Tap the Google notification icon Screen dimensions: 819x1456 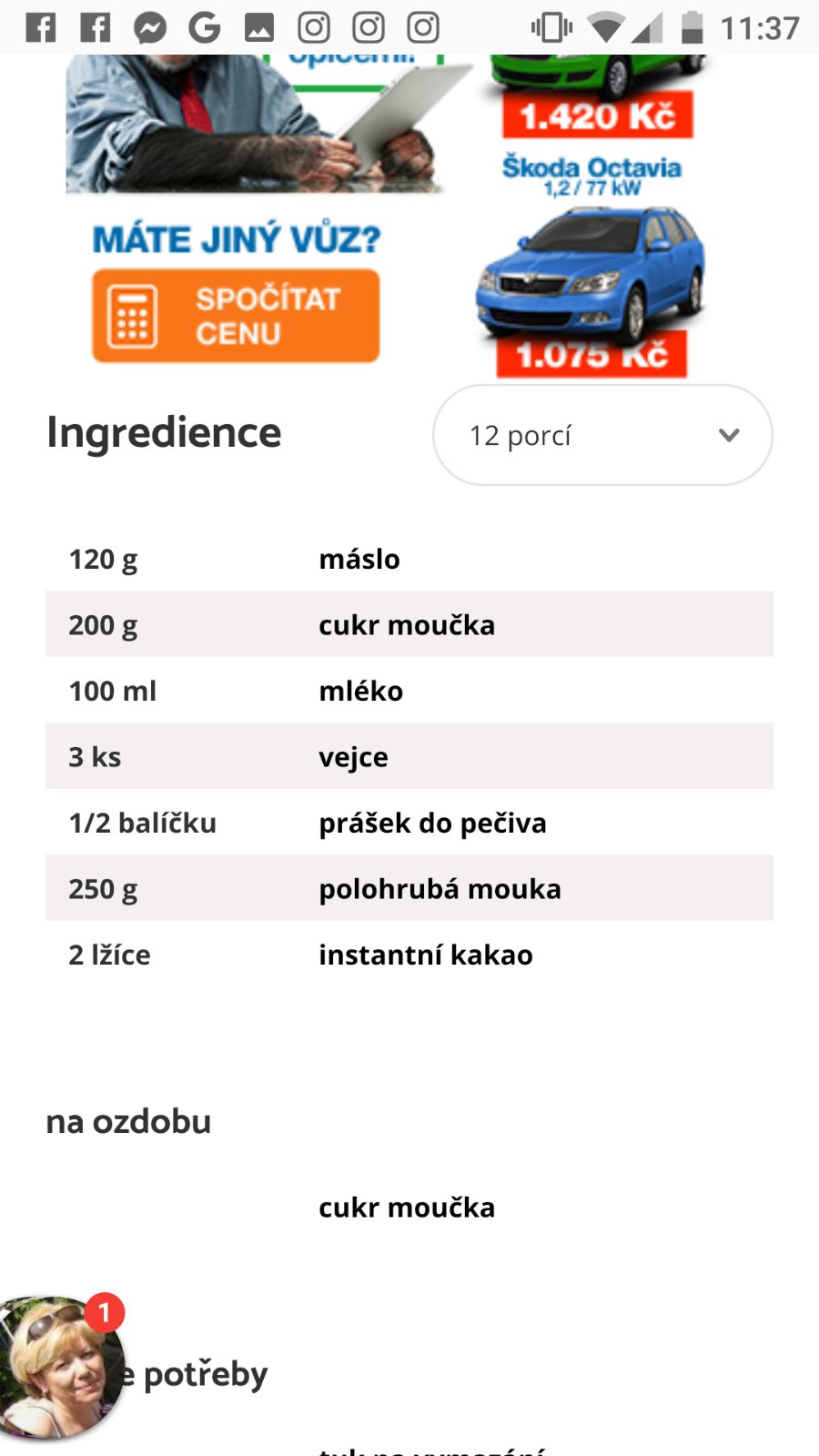[205, 28]
